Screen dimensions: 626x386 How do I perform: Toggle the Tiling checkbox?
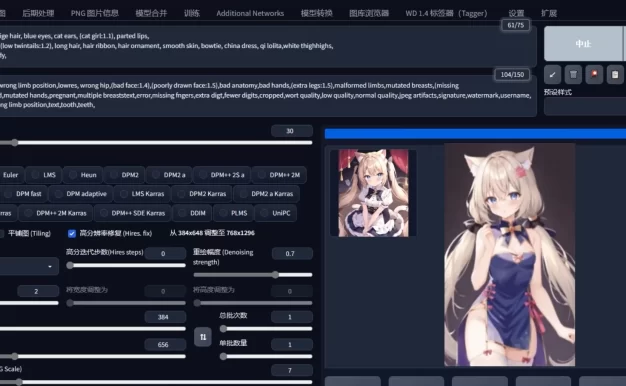click(x=1, y=234)
